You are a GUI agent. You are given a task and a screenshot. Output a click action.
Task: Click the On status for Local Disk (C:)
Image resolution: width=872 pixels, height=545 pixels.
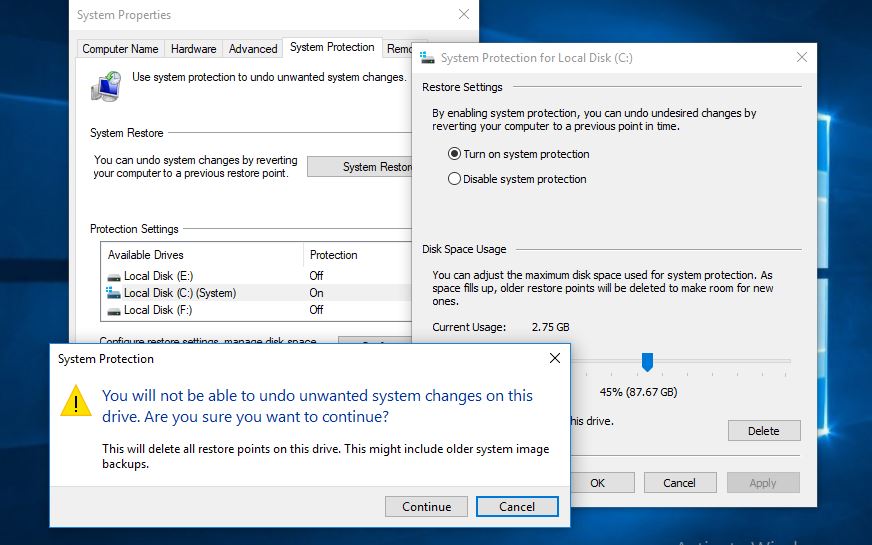coord(316,293)
